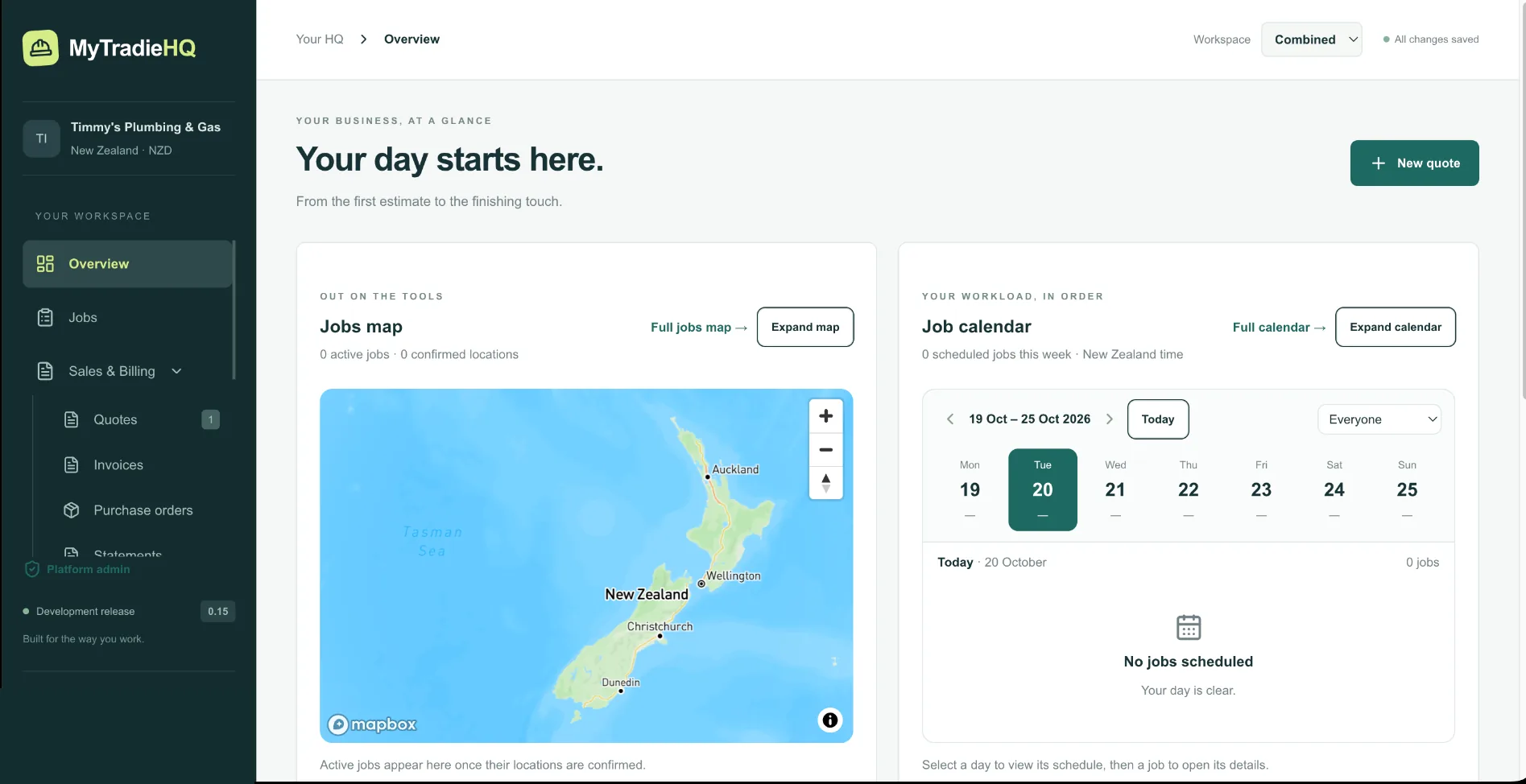The image size is (1526, 784).
Task: Select Thursday 22 in the calendar
Action: point(1189,489)
